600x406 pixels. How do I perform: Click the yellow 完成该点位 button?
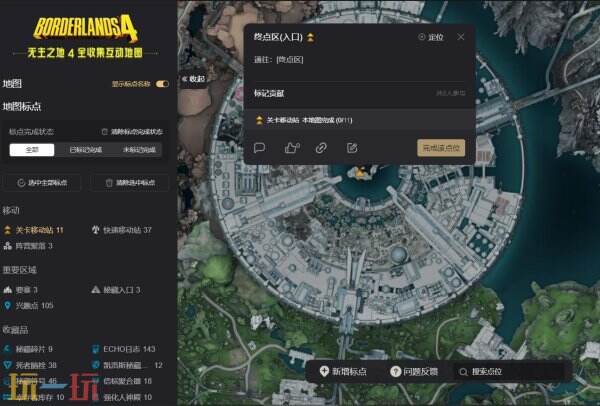[441, 148]
